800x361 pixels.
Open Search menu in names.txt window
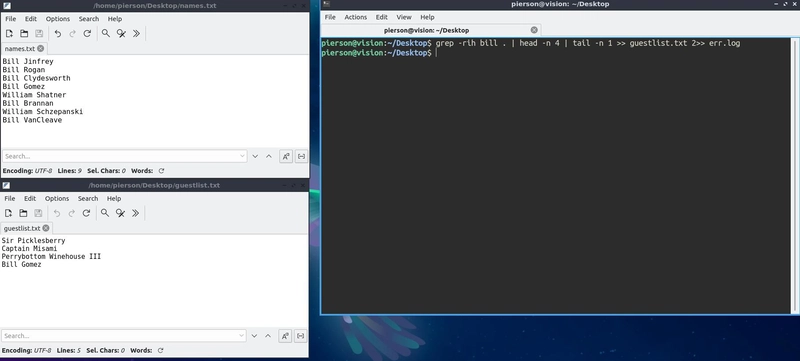tap(89, 19)
